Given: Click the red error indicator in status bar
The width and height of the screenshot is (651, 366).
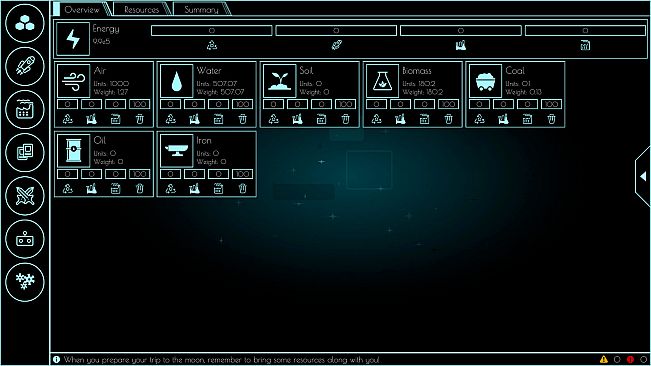Looking at the screenshot, I should tap(630, 359).
